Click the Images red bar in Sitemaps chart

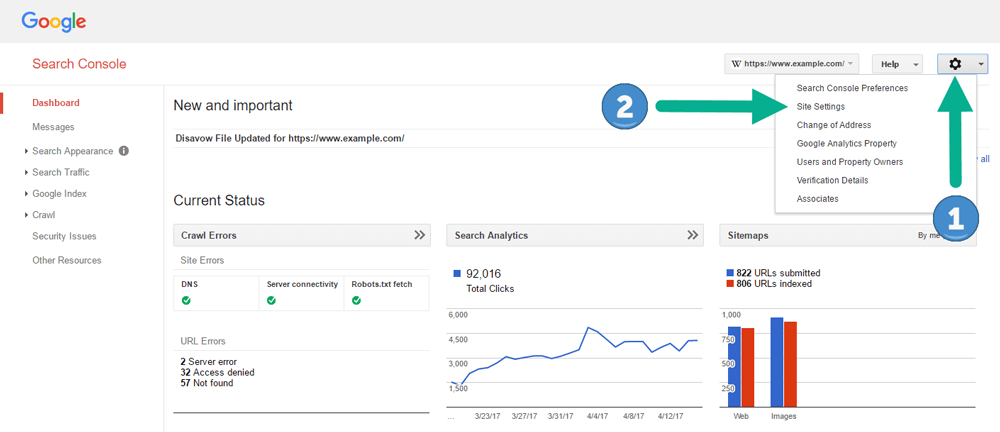(790, 364)
